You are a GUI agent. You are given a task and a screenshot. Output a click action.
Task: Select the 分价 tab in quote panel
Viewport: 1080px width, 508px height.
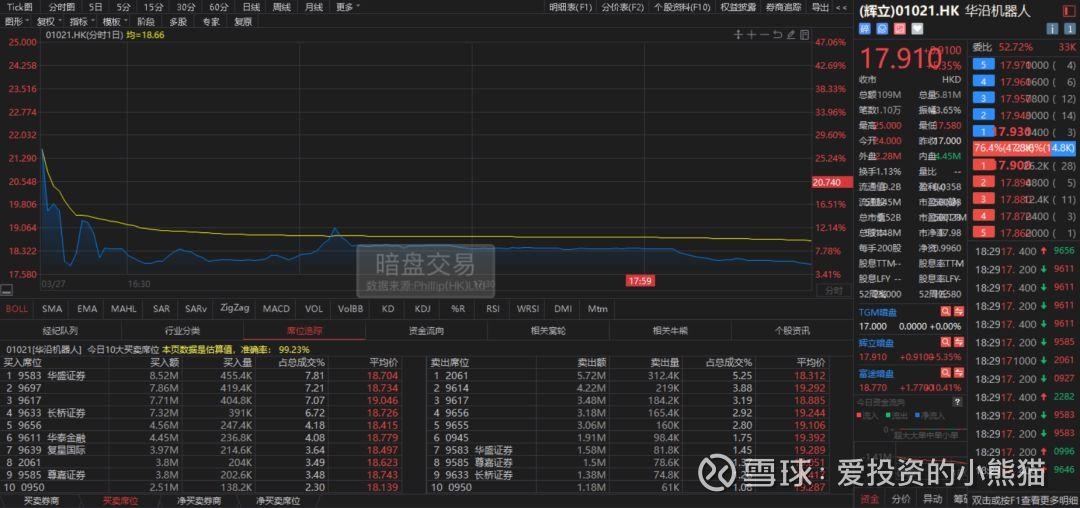click(900, 499)
